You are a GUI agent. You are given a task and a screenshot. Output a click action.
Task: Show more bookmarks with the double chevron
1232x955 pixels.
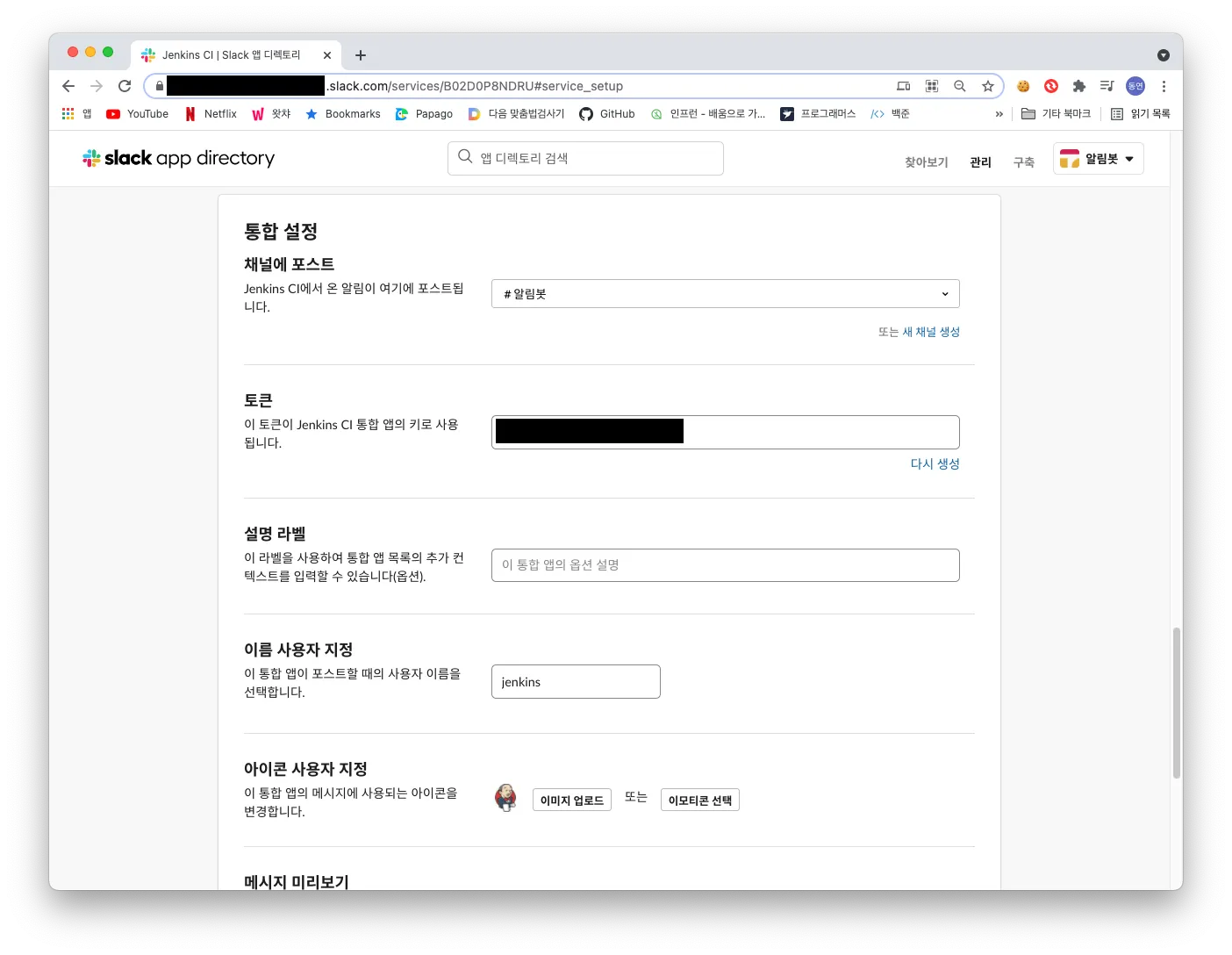(999, 114)
